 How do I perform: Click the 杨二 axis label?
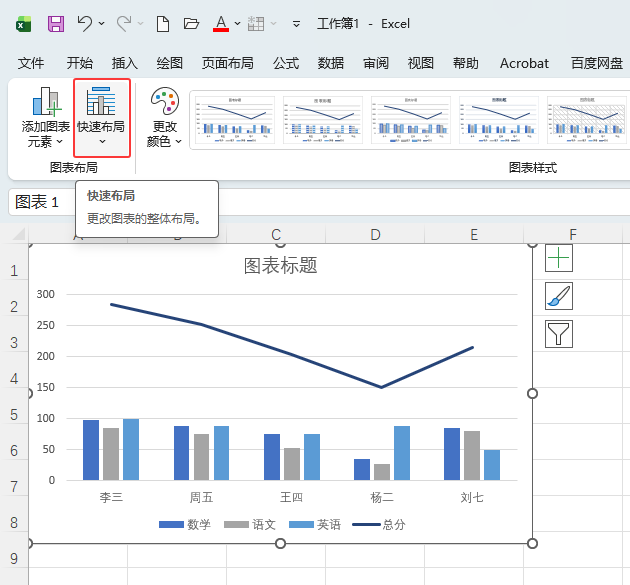coord(382,497)
